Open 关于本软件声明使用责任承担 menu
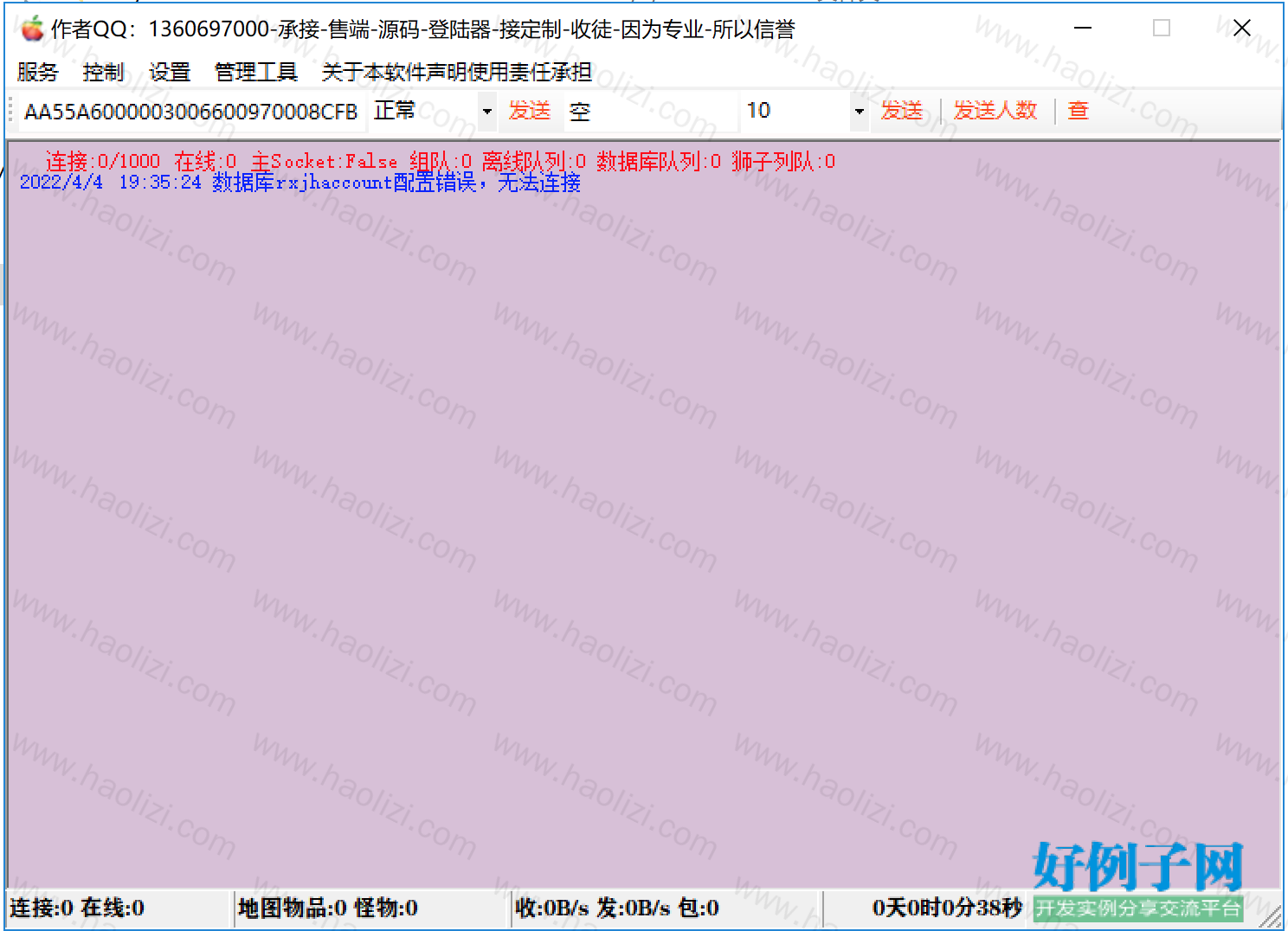Viewport: 1288px width, 931px height. click(x=457, y=72)
